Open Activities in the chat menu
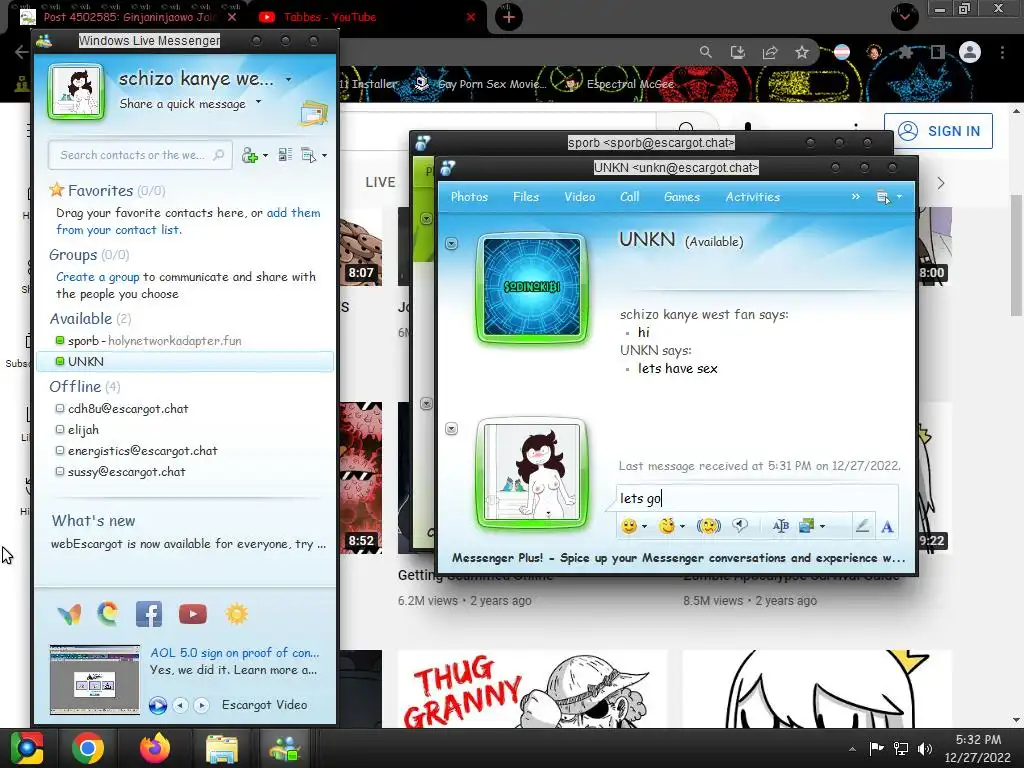The image size is (1024, 768). (x=753, y=197)
